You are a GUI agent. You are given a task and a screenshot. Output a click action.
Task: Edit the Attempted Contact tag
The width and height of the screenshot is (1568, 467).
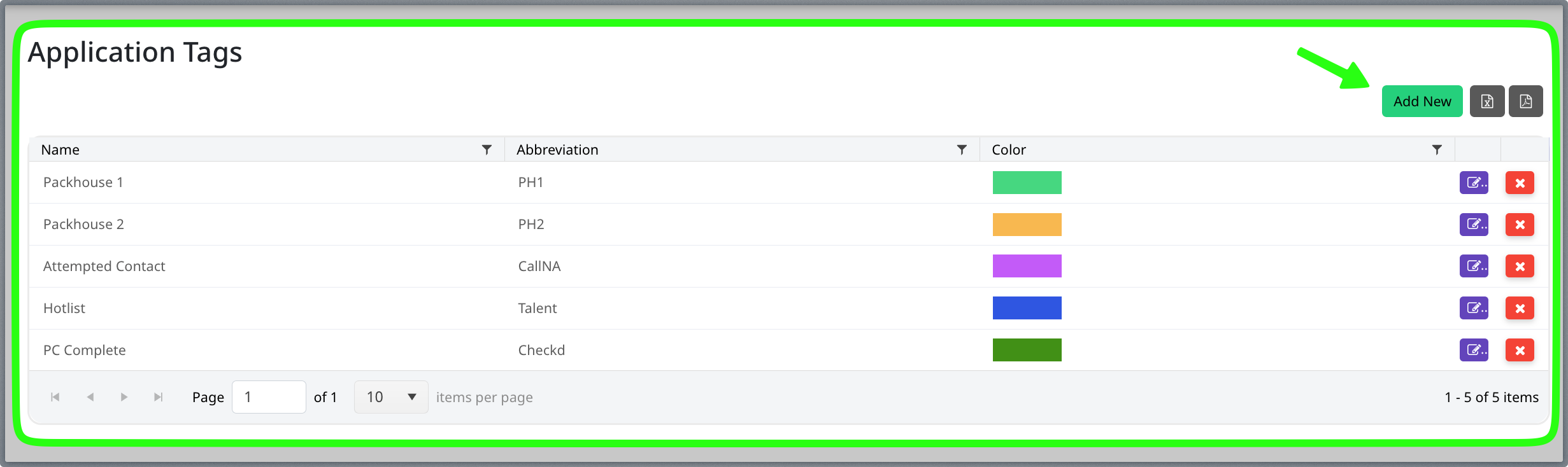click(1474, 266)
